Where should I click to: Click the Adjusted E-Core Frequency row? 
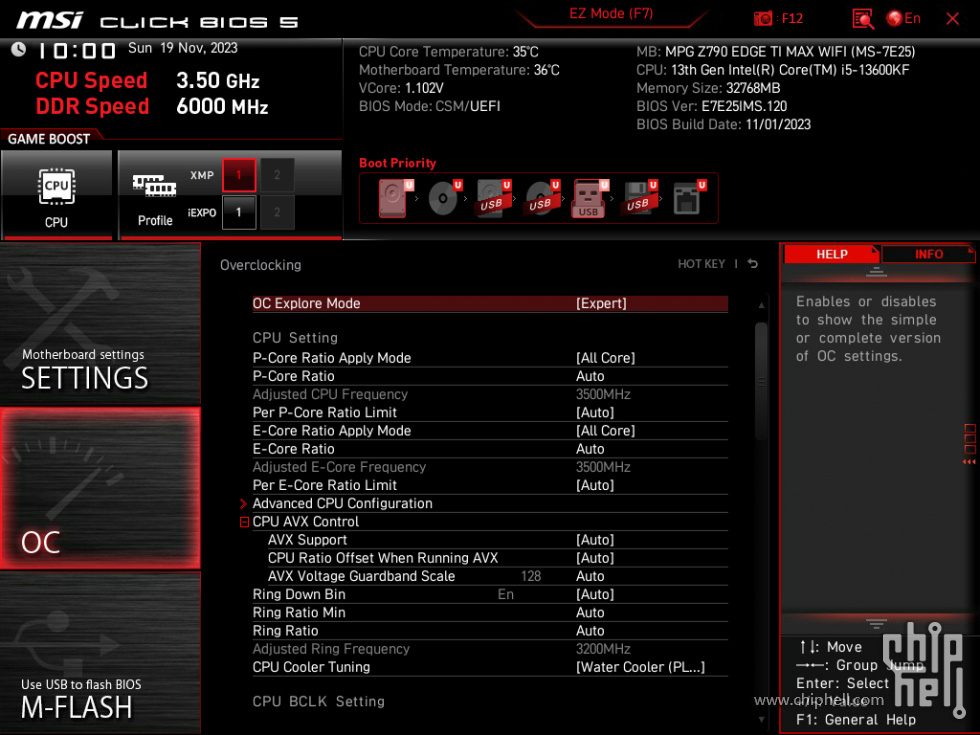(490, 467)
